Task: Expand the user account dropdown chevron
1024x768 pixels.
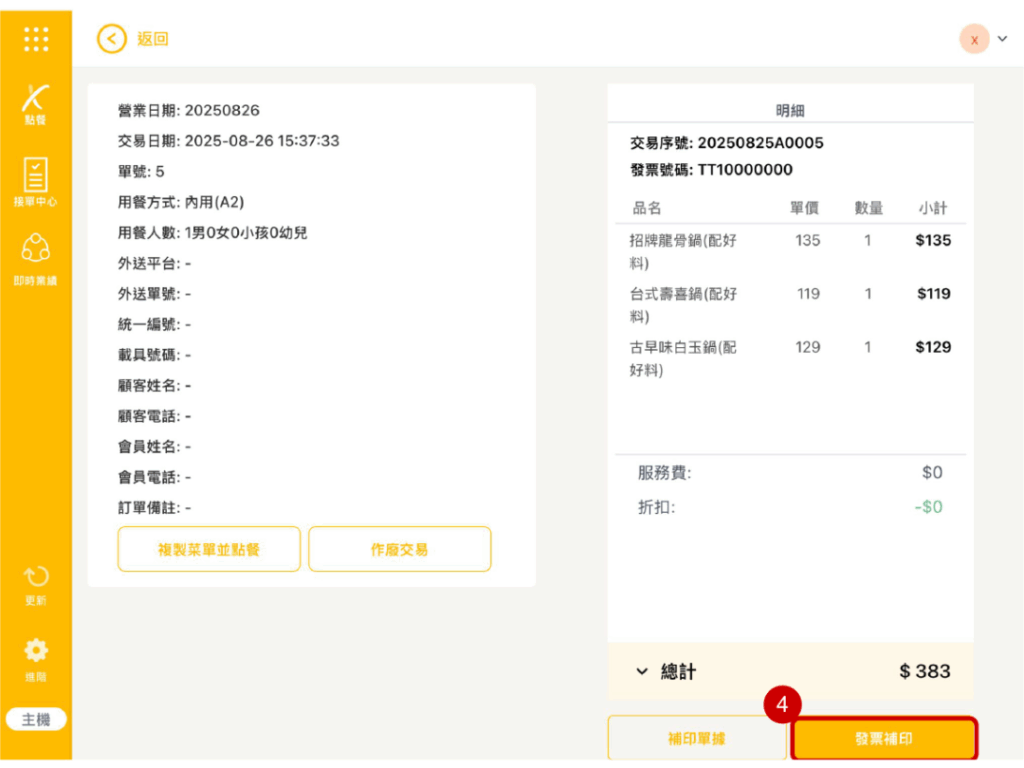Action: (x=1002, y=39)
